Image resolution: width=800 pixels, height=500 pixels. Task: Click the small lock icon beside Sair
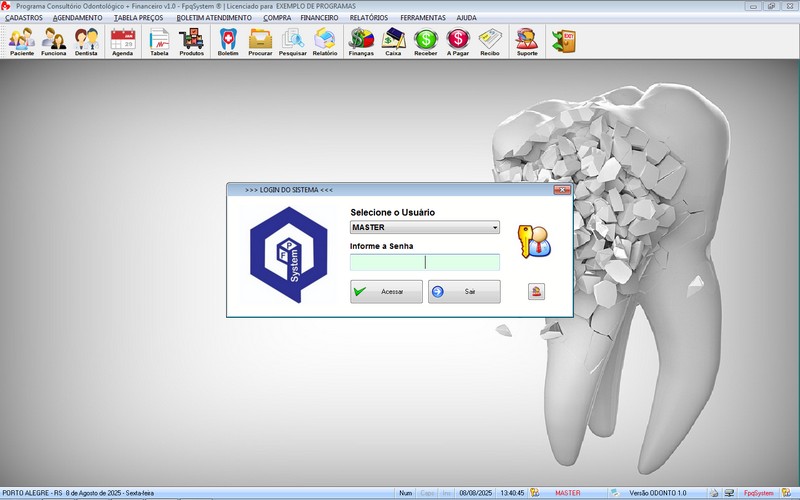click(537, 291)
